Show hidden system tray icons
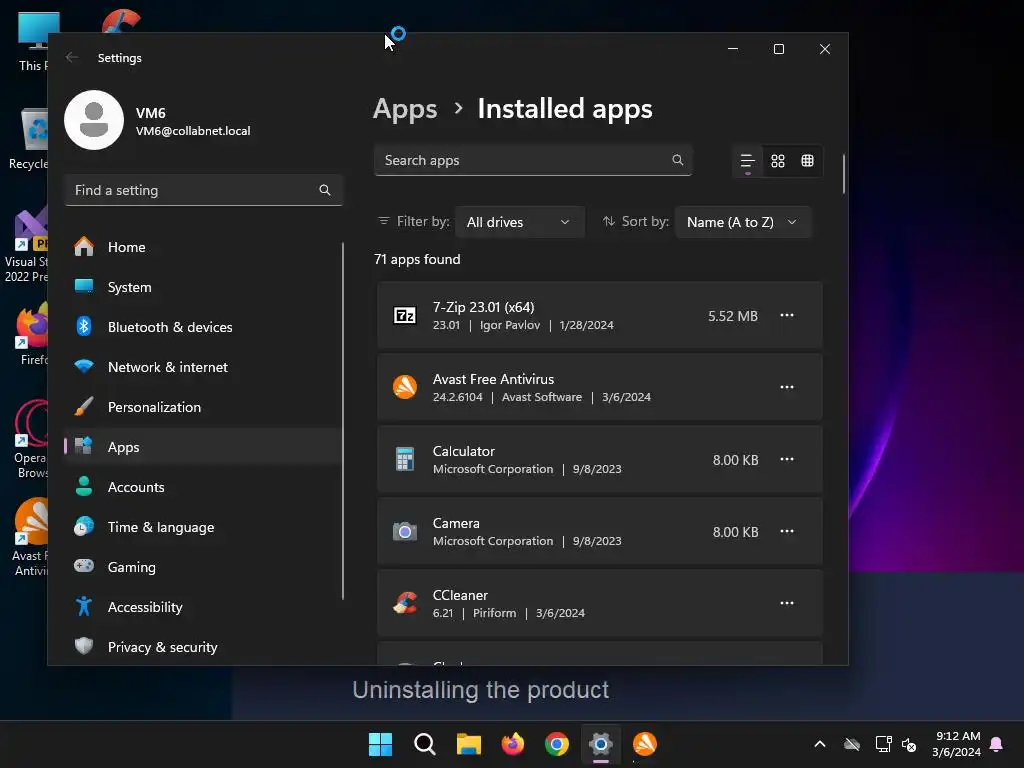This screenshot has width=1024, height=768. click(x=820, y=744)
